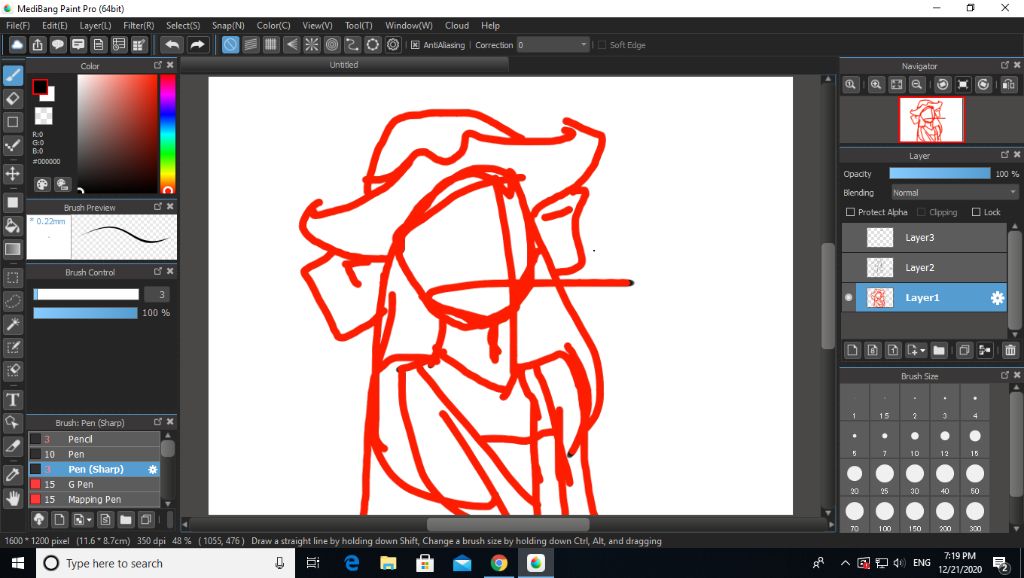The image size is (1024, 578).
Task: Open Layer1 settings gear
Action: tap(997, 298)
